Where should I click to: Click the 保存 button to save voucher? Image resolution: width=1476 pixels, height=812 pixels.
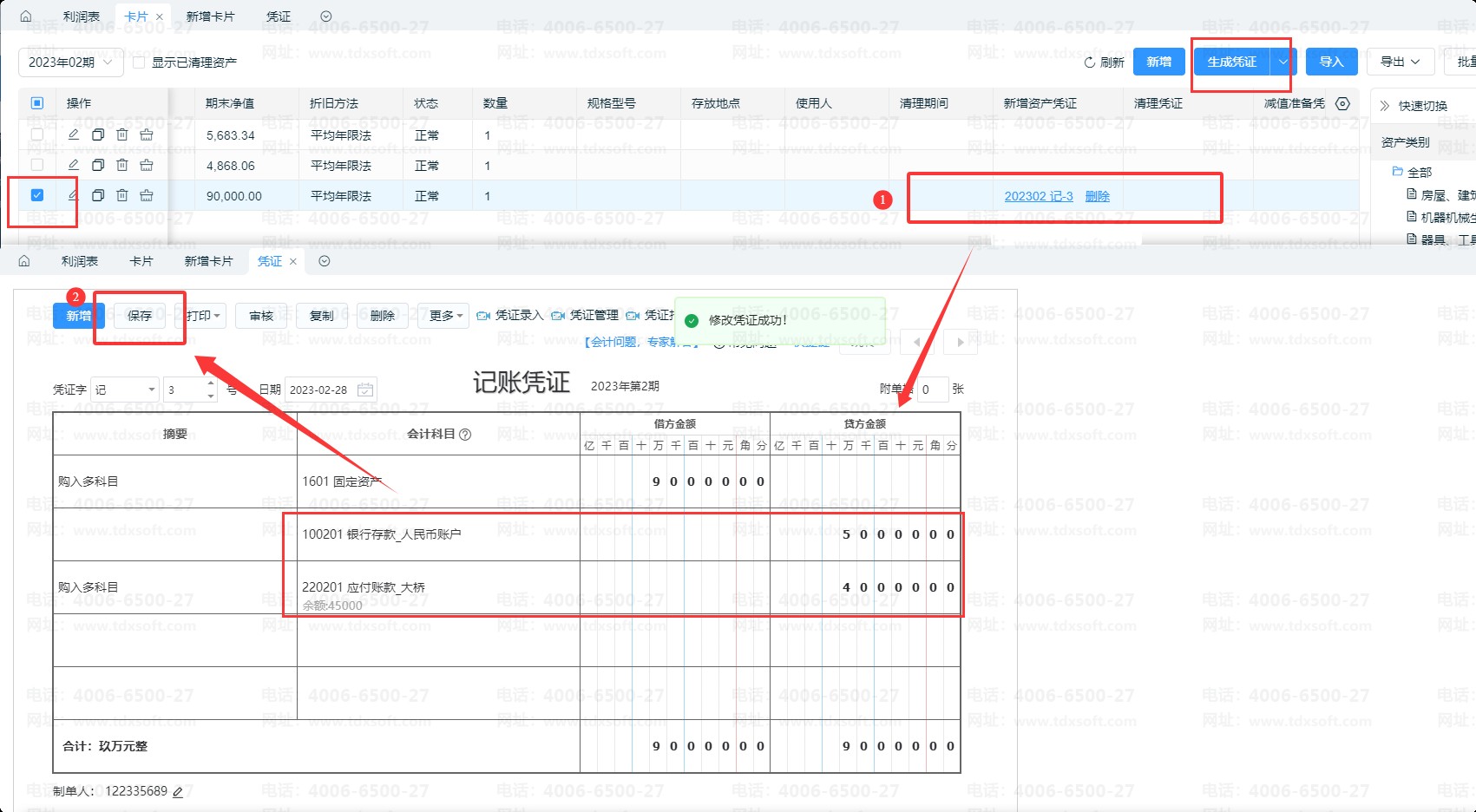pyautogui.click(x=140, y=316)
